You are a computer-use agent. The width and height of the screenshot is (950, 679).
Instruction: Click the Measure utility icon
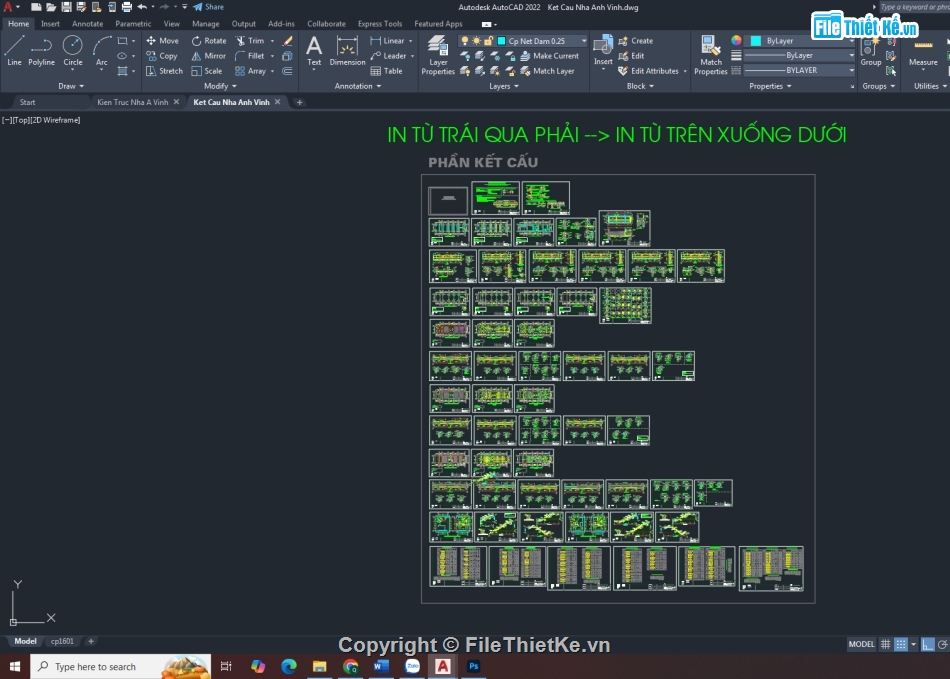click(x=923, y=50)
